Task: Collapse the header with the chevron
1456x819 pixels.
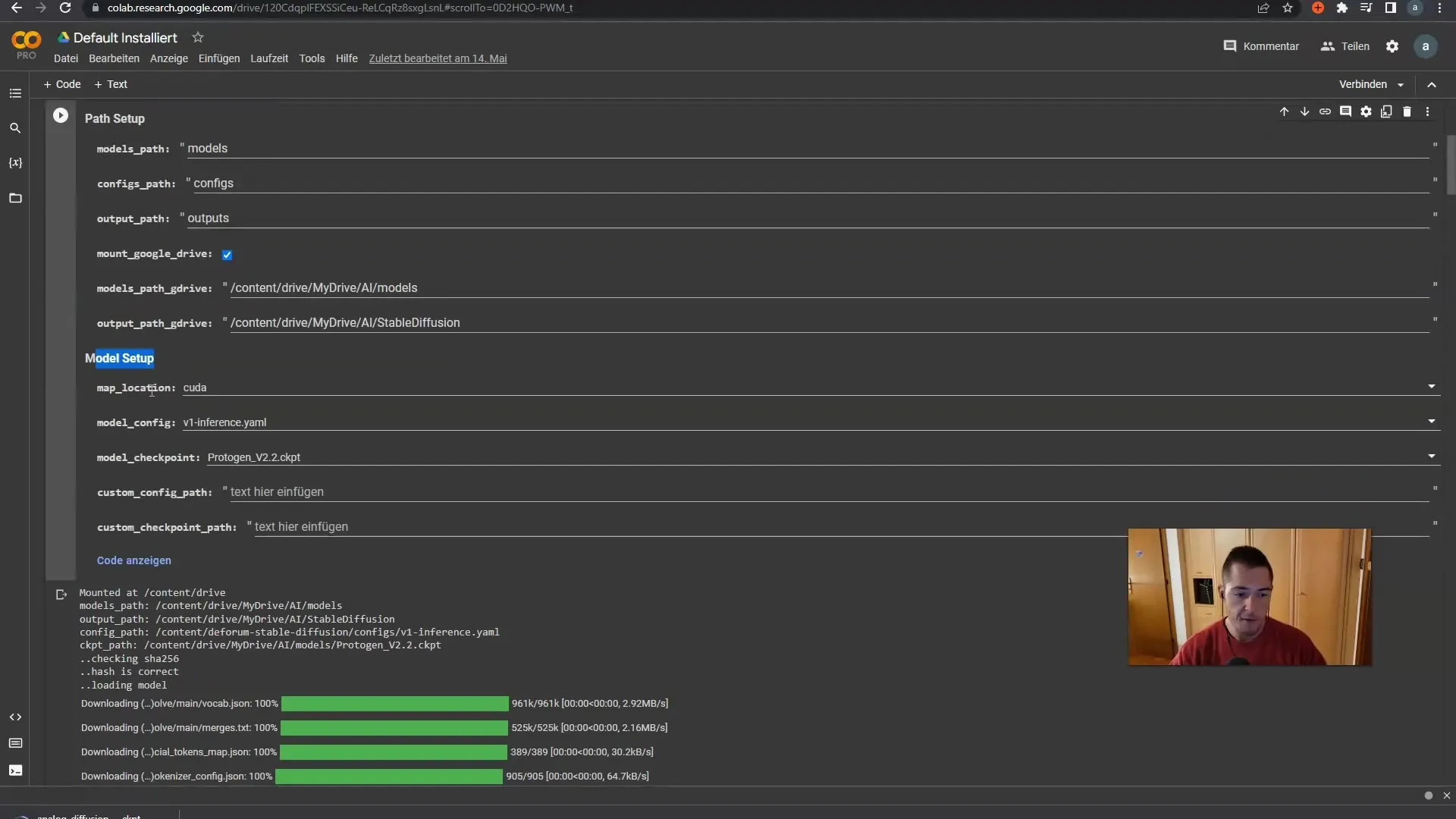Action: 1432,84
